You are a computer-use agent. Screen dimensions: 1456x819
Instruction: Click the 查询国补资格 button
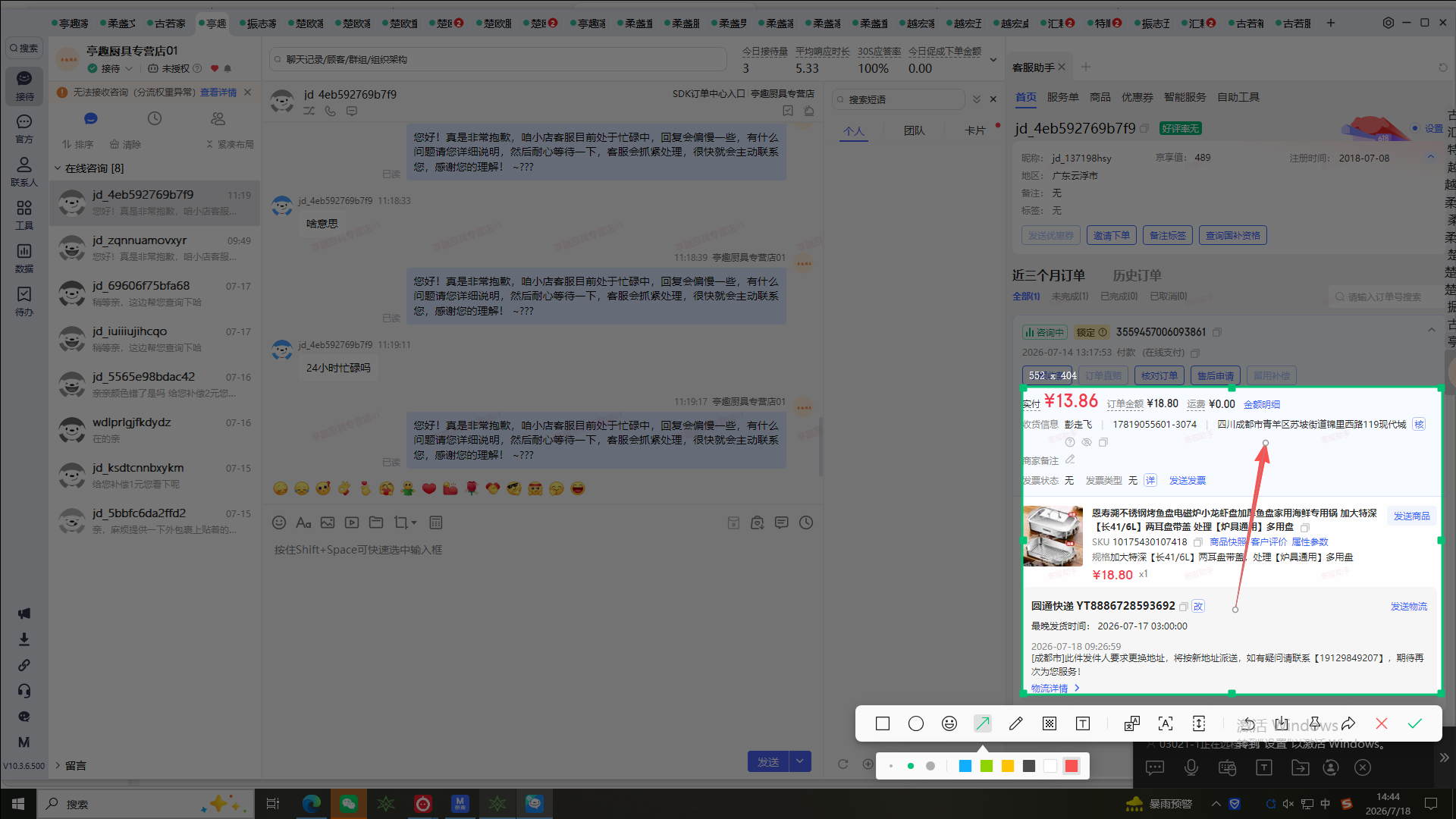[1233, 236]
